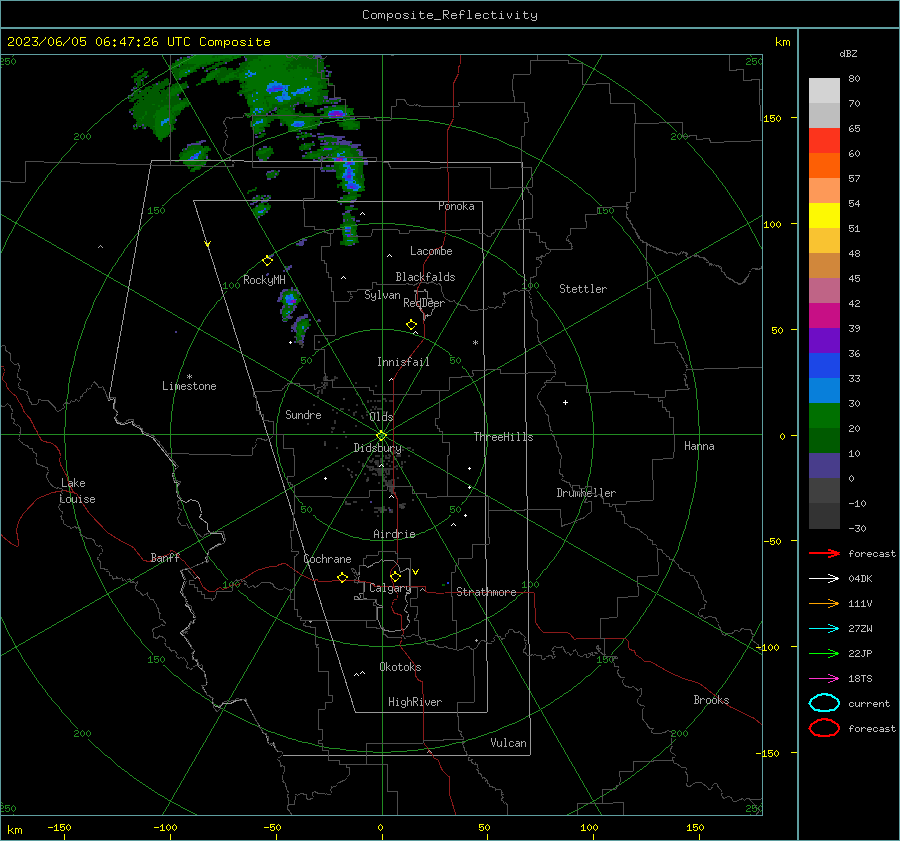The width and height of the screenshot is (900, 841).
Task: Click the Brooks label
Action: [x=711, y=700]
